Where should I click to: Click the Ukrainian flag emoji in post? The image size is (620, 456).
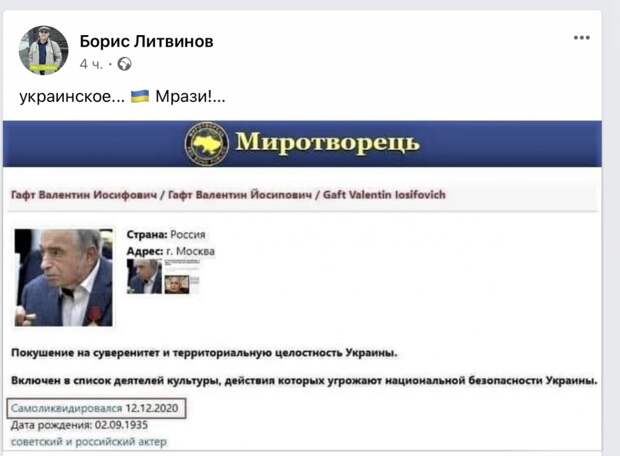point(140,96)
